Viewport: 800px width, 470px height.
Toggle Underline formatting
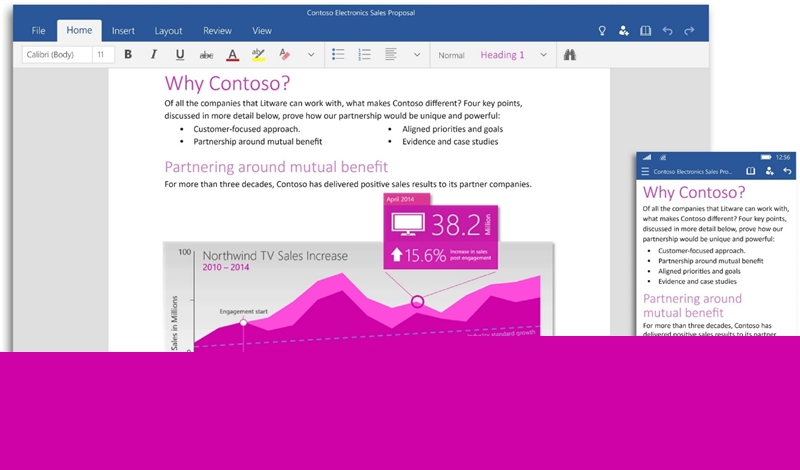pos(180,55)
